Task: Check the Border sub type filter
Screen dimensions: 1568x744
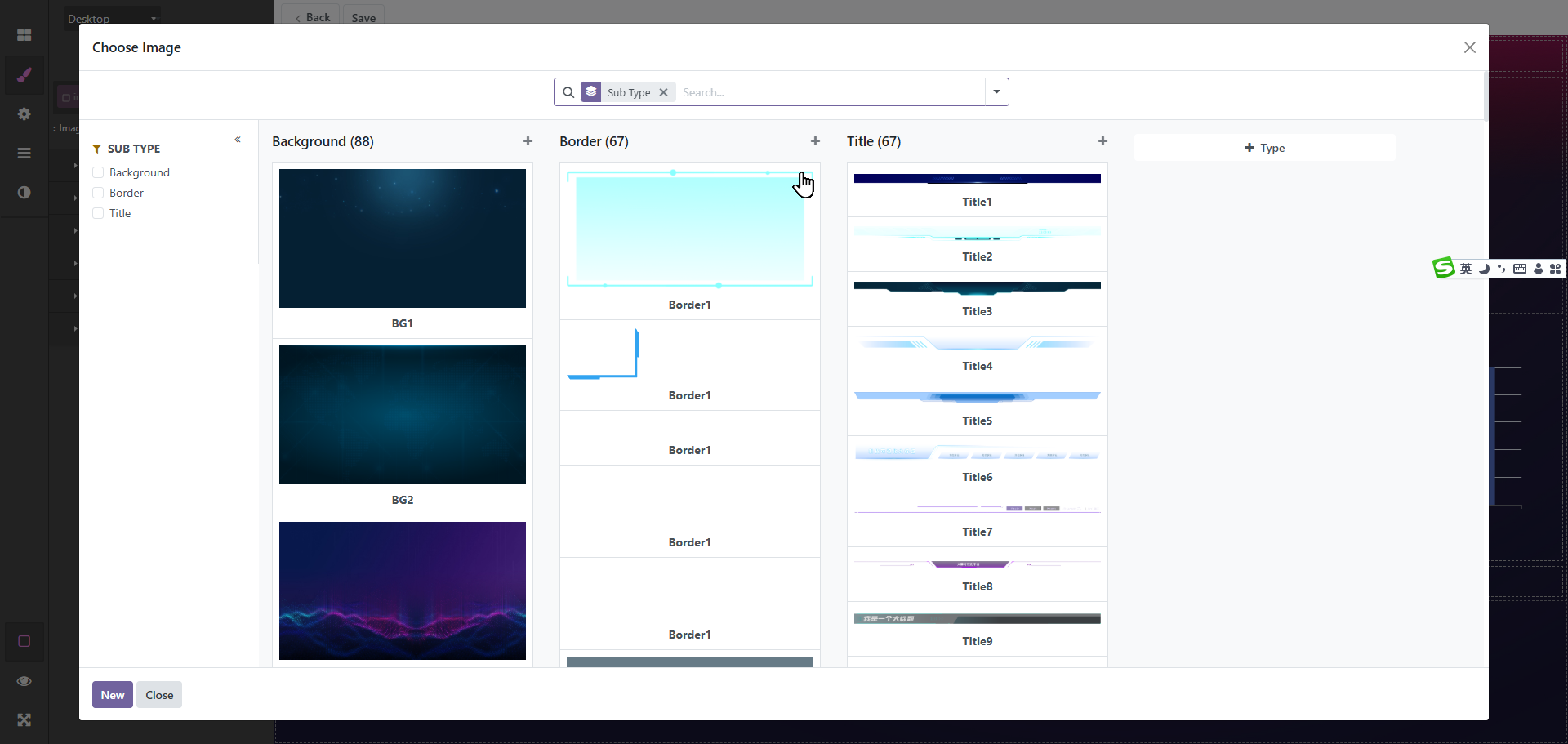Action: tap(98, 193)
